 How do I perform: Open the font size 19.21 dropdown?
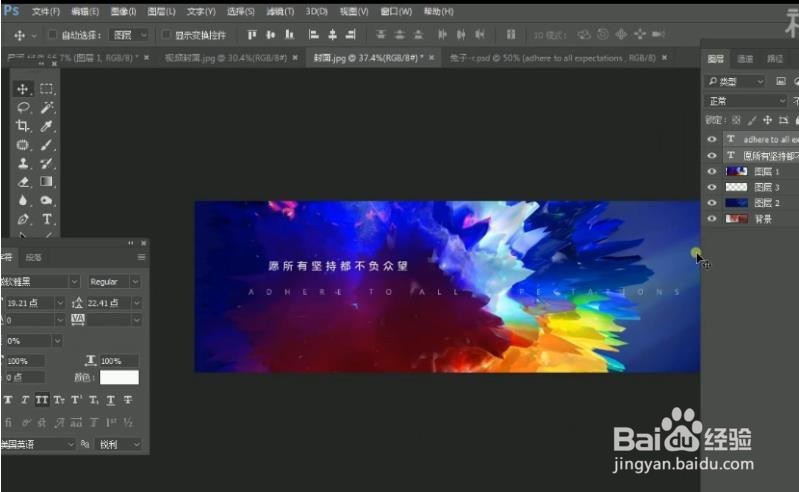[x=60, y=303]
